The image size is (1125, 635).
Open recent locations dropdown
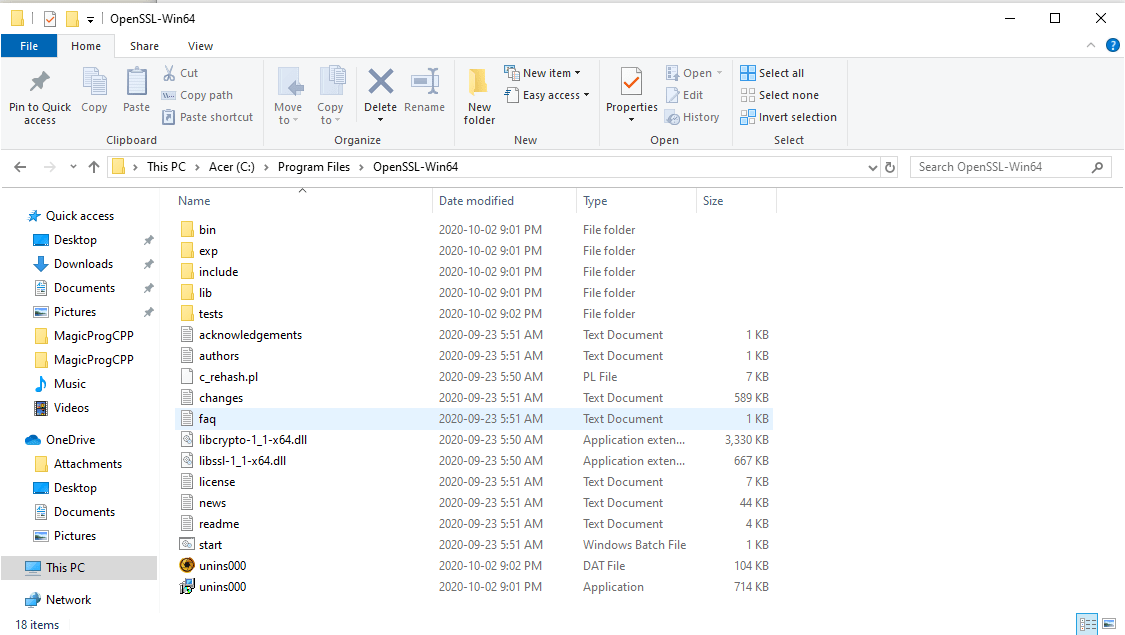73,167
